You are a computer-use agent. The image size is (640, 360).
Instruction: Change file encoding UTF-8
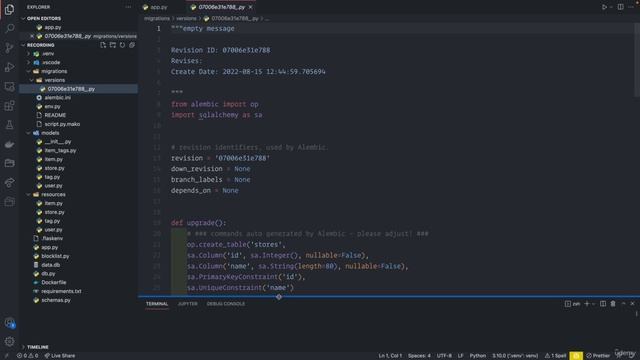(x=444, y=356)
